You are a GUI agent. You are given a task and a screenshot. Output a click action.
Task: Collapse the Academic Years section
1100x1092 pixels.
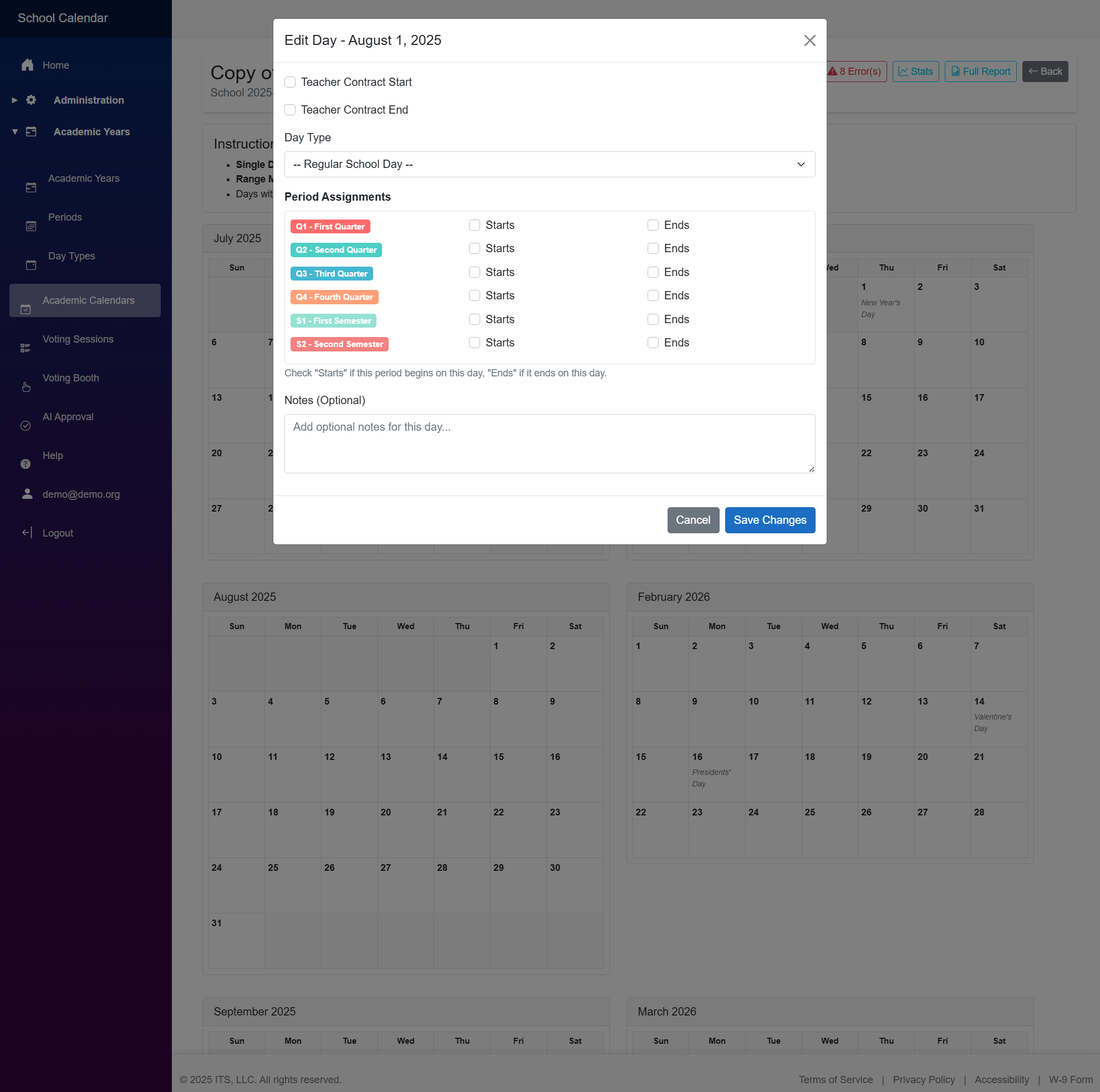(14, 131)
